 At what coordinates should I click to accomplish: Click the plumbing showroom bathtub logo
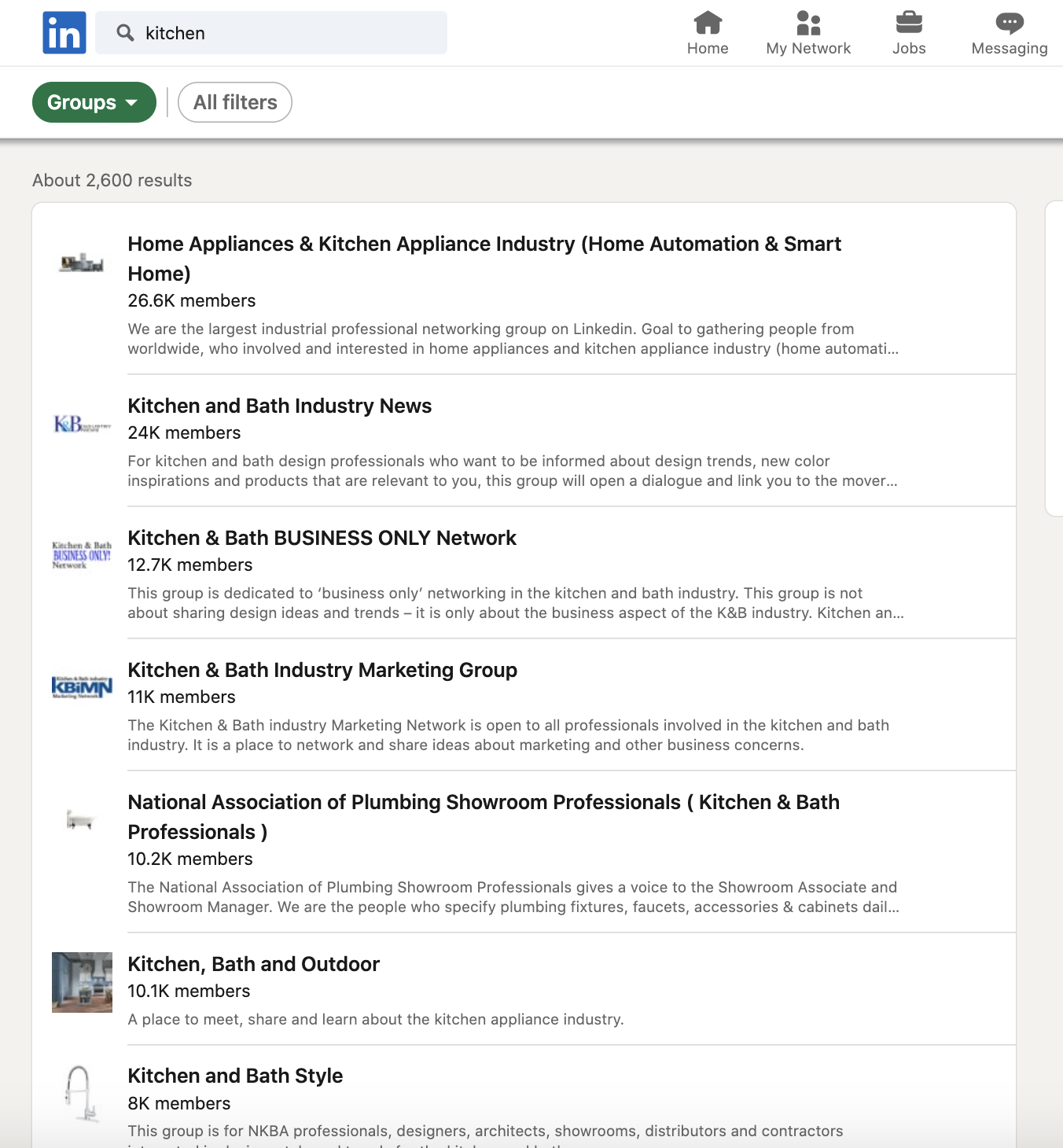click(x=82, y=822)
